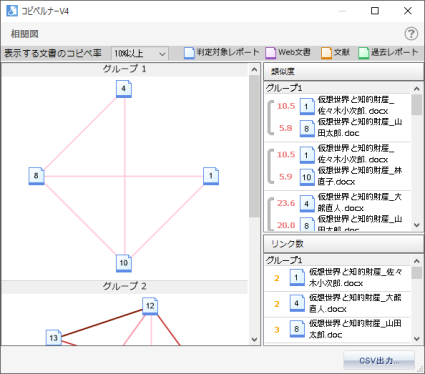
Task: Open the help question mark icon
Action: tap(411, 34)
